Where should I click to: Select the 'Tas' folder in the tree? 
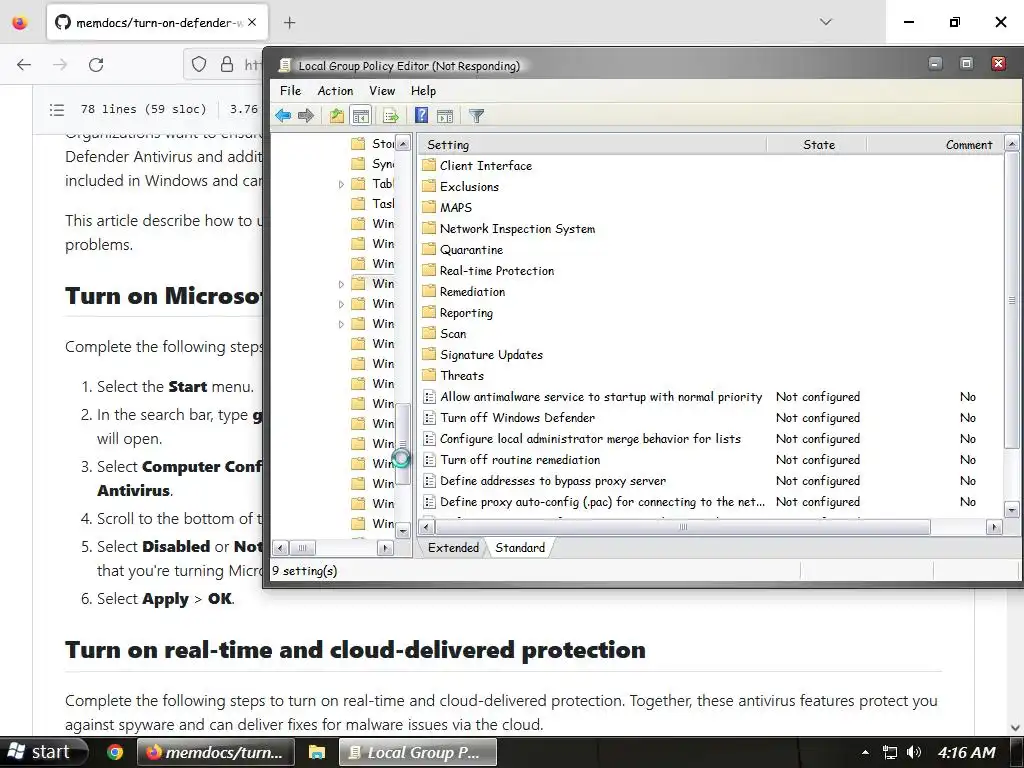(x=372, y=204)
